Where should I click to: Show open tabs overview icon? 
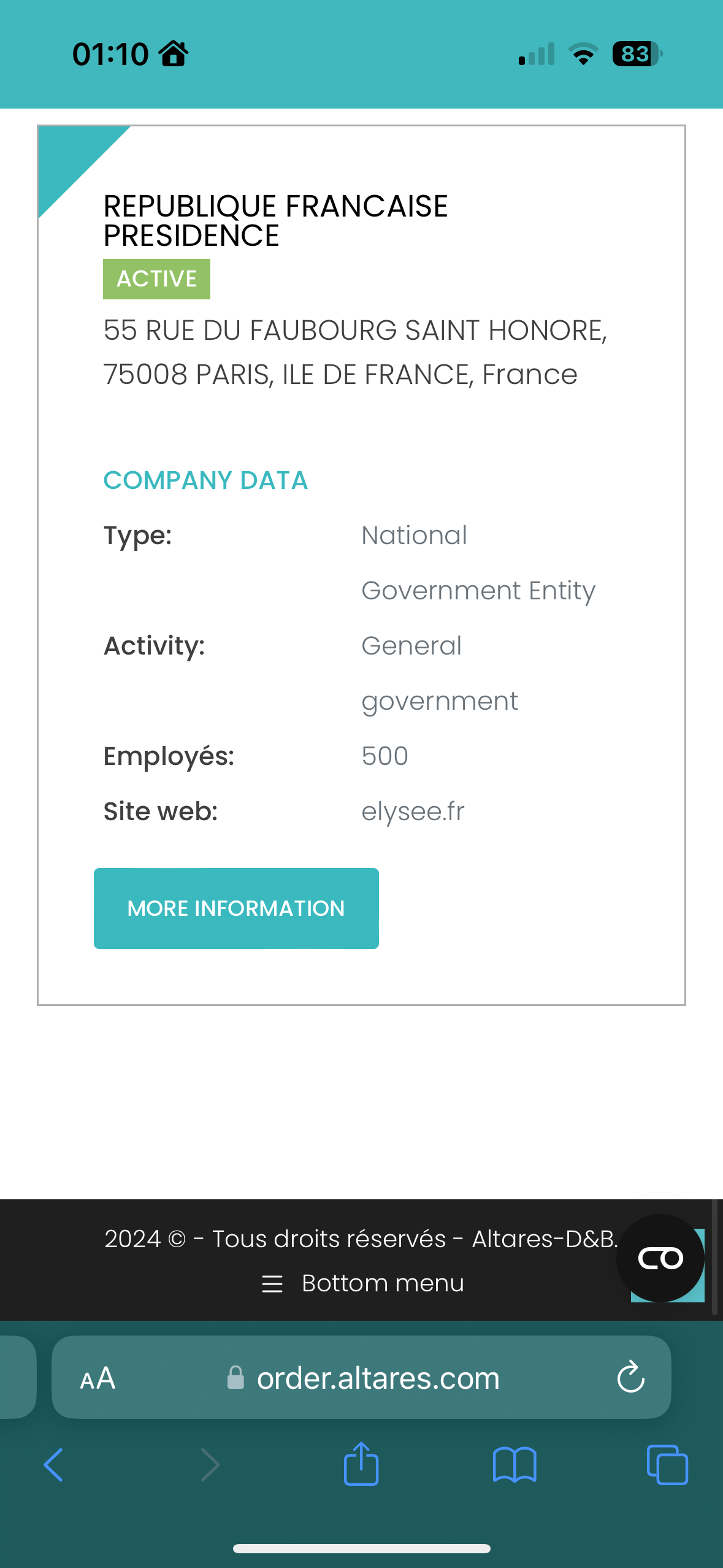click(667, 1465)
